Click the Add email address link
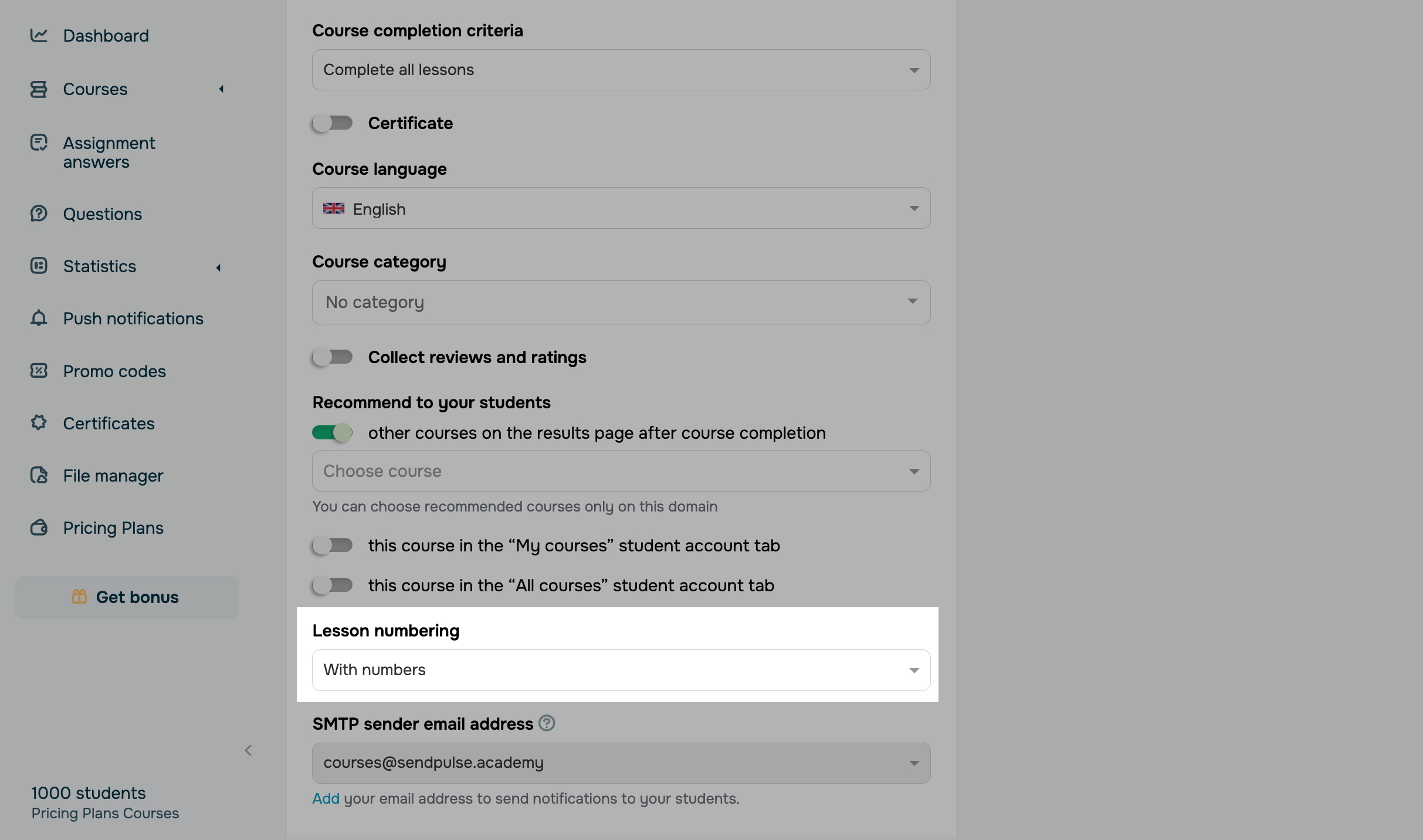Viewport: 1423px width, 840px height. tap(326, 798)
